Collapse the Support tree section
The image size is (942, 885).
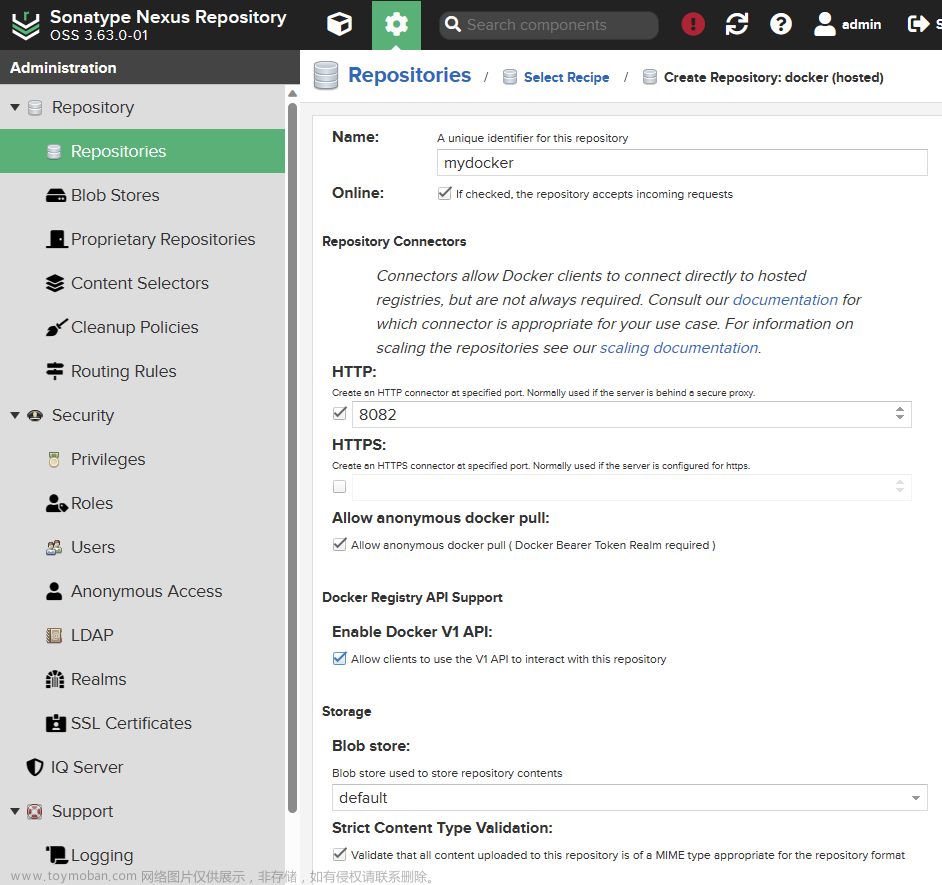pos(15,812)
